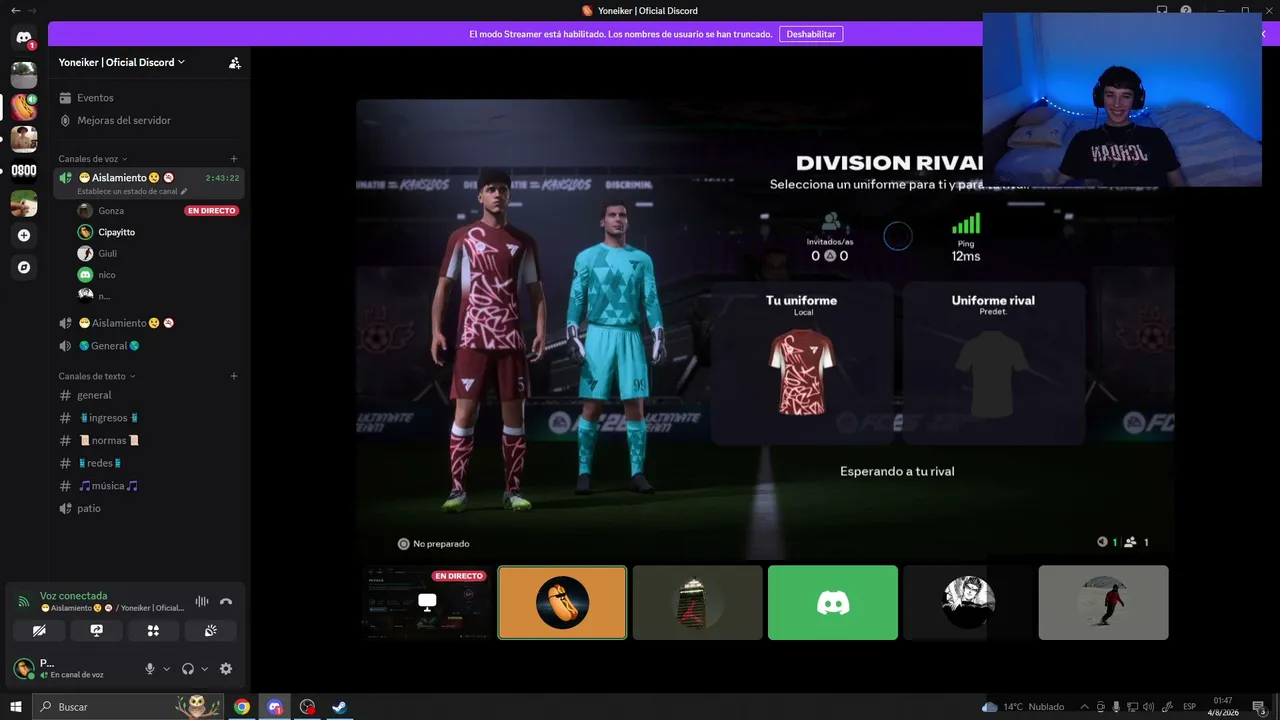Viewport: 1280px width, 720px height.
Task: Invite people to Yoneiker server
Action: pos(234,62)
